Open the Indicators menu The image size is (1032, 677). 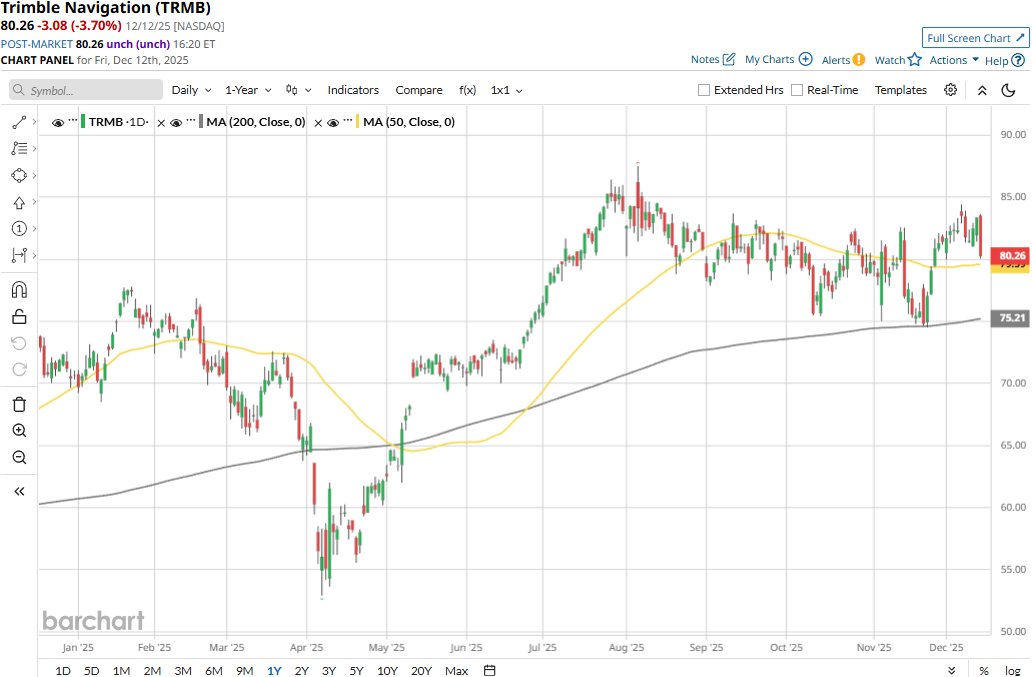click(353, 90)
